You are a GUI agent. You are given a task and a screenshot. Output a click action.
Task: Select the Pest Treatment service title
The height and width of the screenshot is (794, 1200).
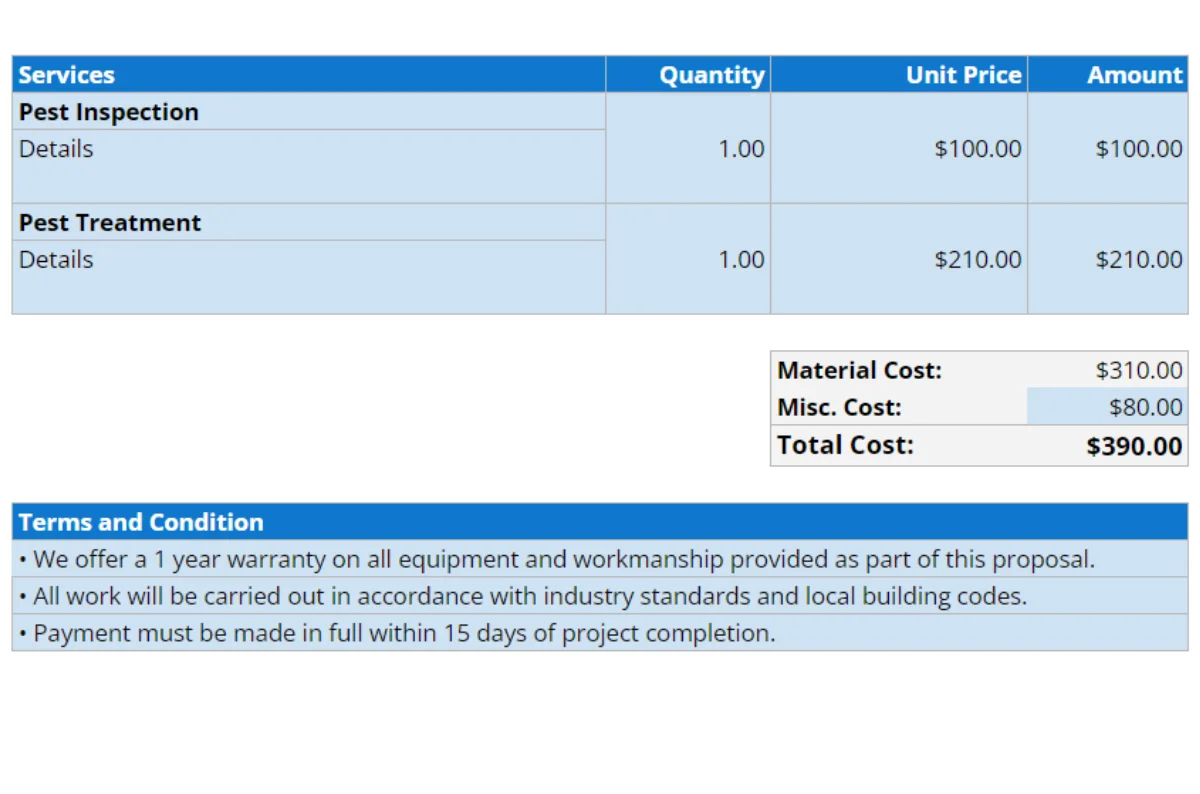109,222
